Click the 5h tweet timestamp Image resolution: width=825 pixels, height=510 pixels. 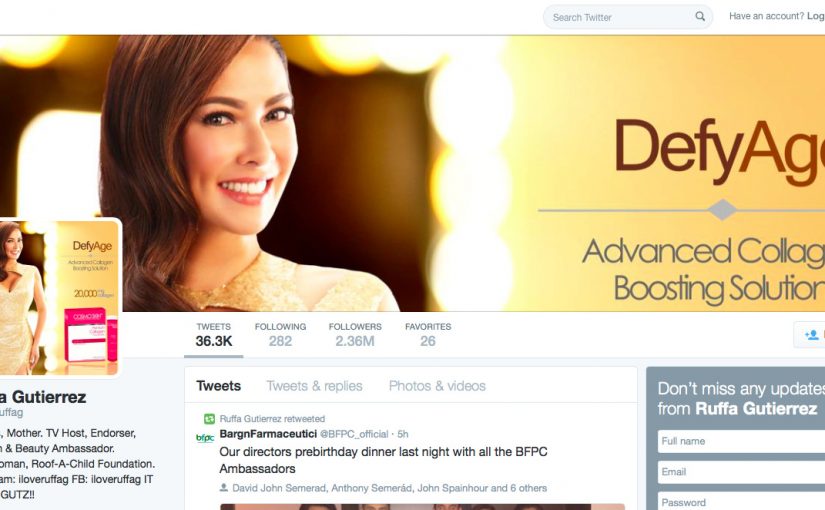(403, 434)
